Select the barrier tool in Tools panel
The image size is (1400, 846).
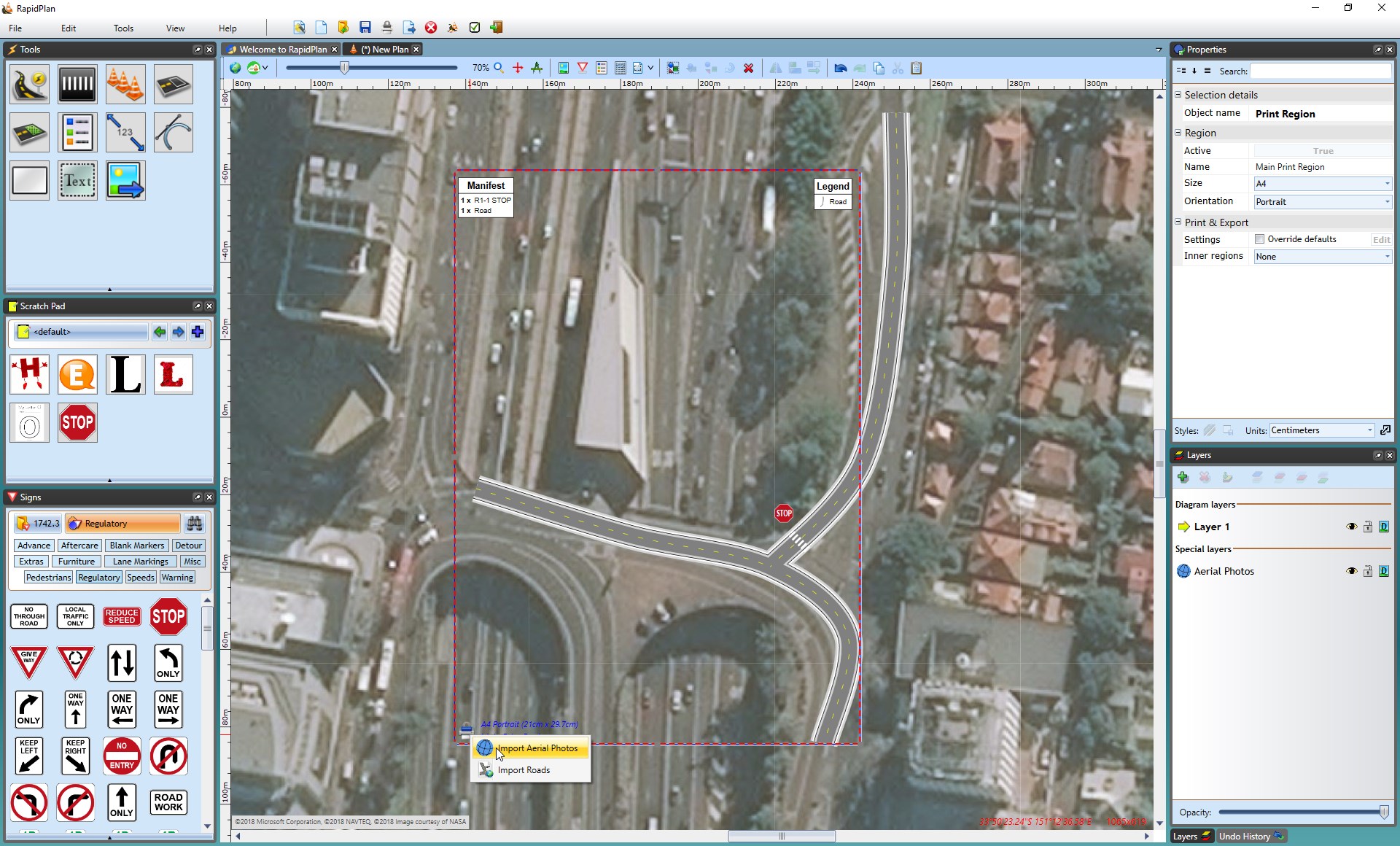coord(77,84)
